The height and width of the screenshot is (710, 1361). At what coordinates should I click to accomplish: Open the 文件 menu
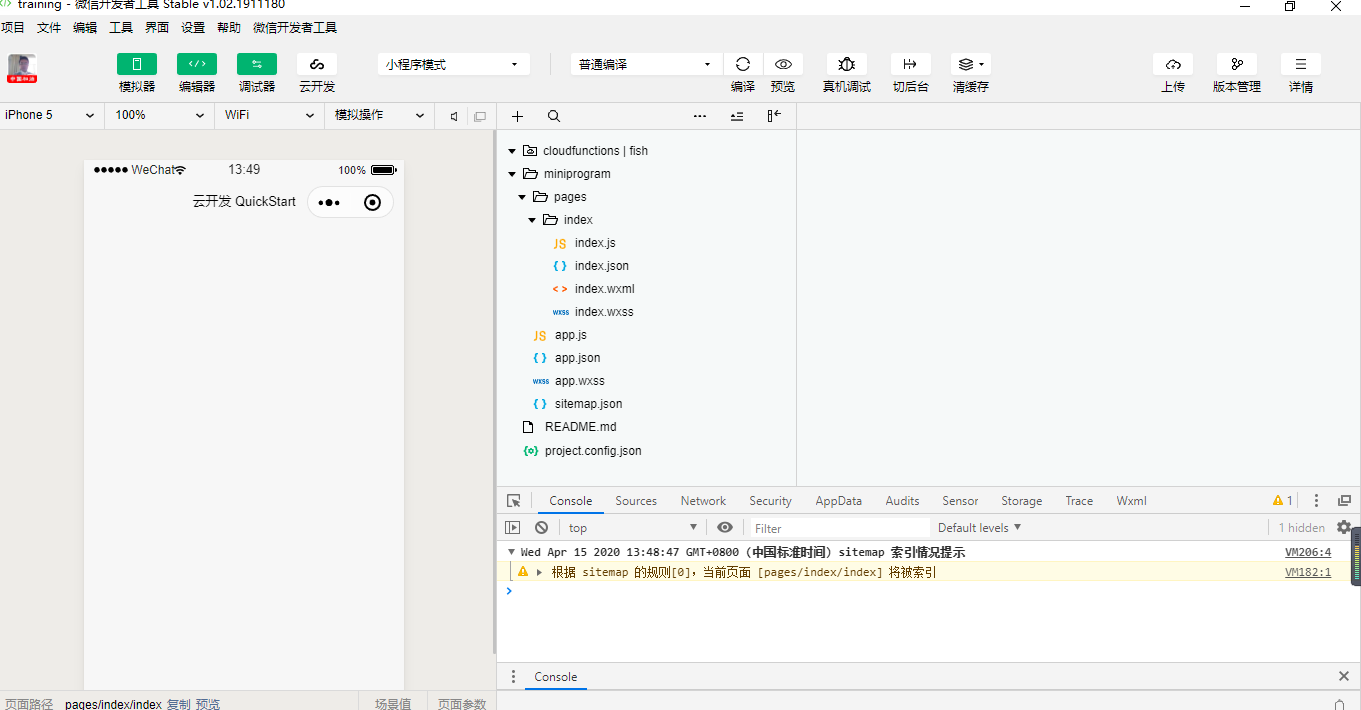tap(49, 28)
